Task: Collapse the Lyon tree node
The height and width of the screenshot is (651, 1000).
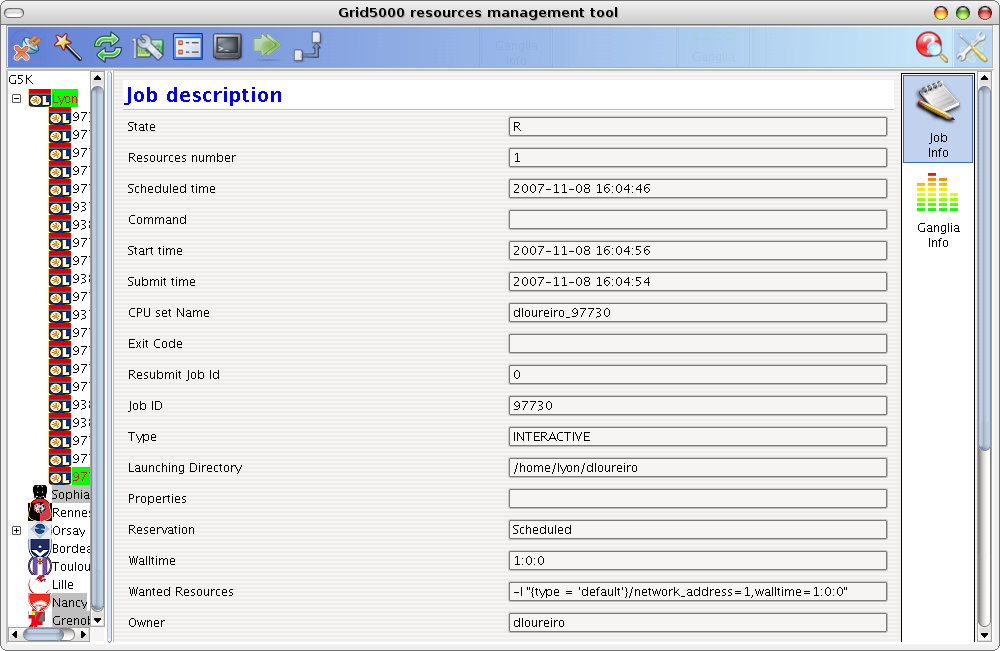Action: pyautogui.click(x=17, y=99)
